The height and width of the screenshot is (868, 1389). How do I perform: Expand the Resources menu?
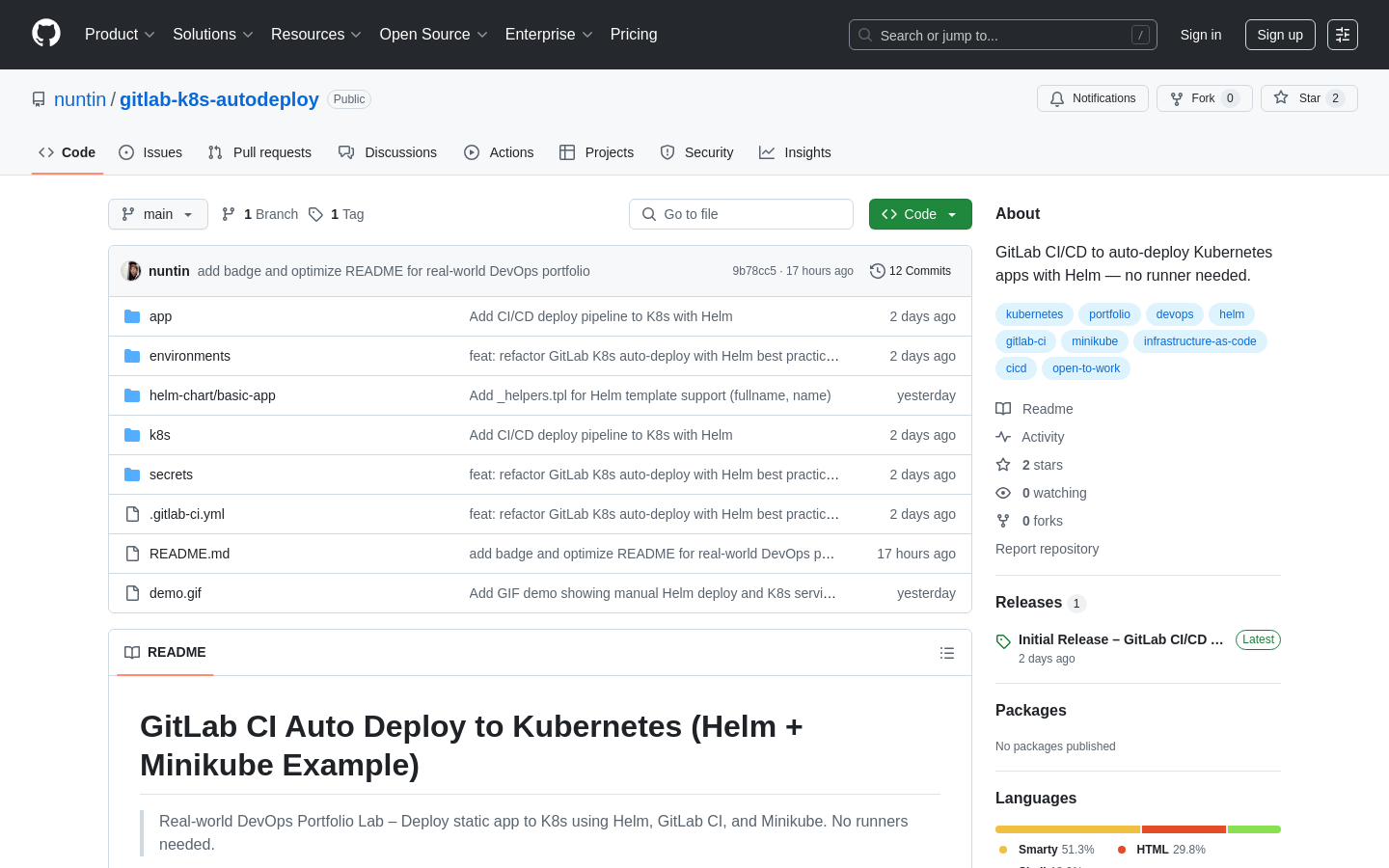click(316, 35)
